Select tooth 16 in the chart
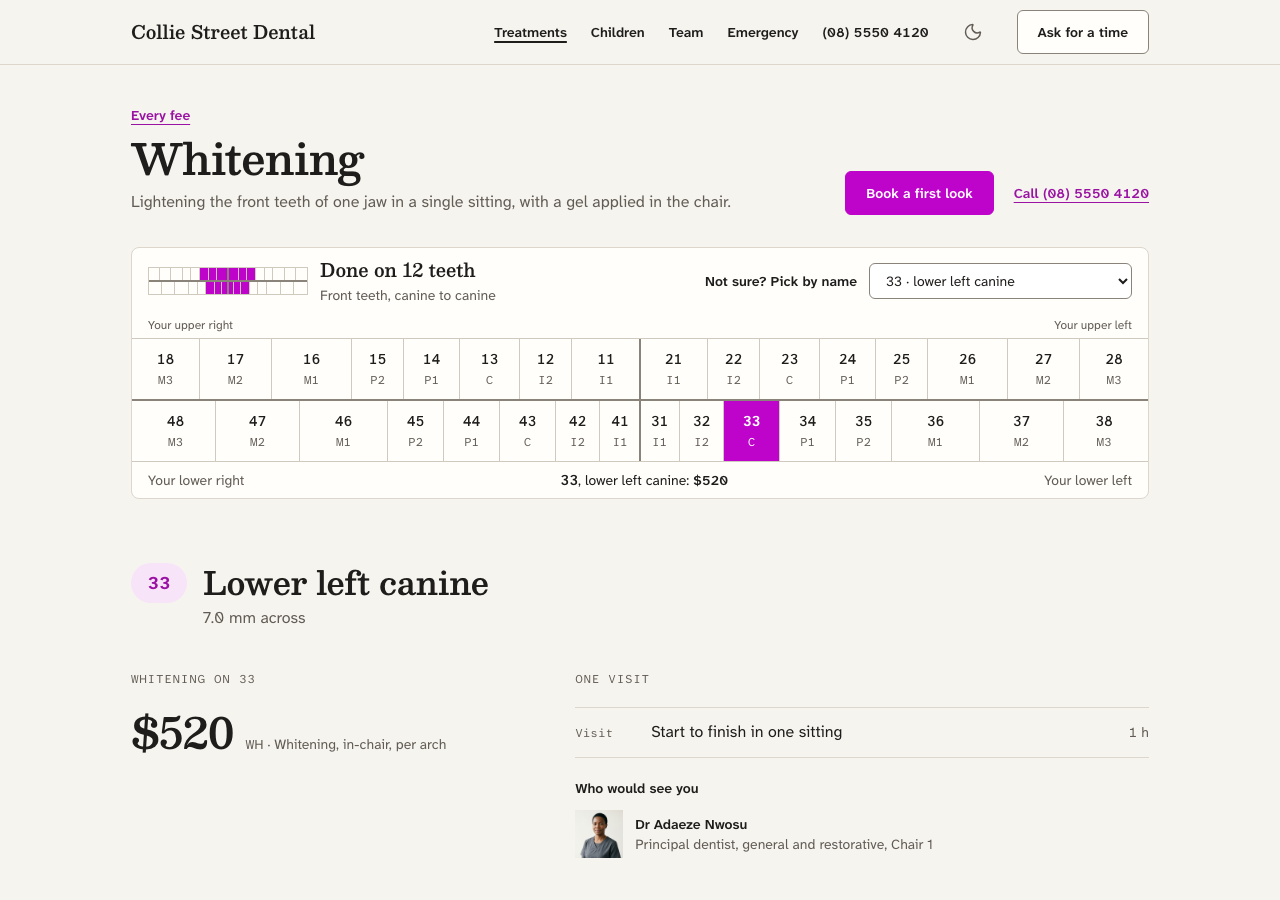The width and height of the screenshot is (1280, 900). coord(312,369)
